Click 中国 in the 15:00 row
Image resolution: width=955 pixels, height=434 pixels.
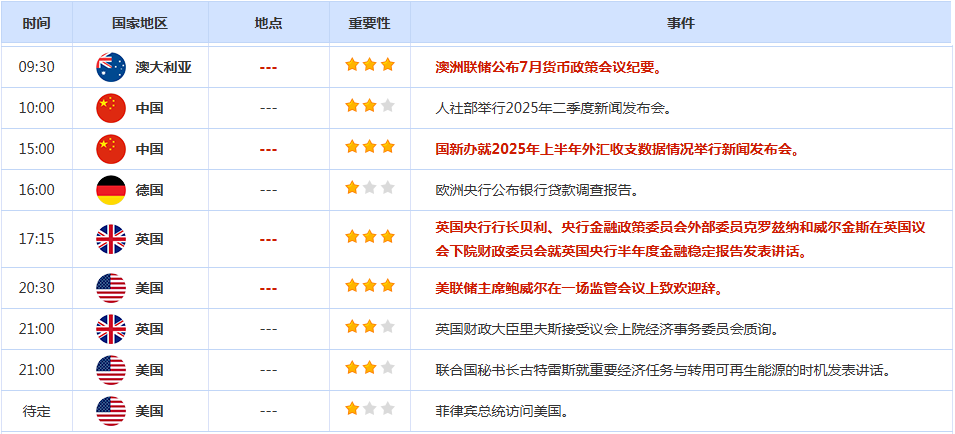pyautogui.click(x=149, y=150)
